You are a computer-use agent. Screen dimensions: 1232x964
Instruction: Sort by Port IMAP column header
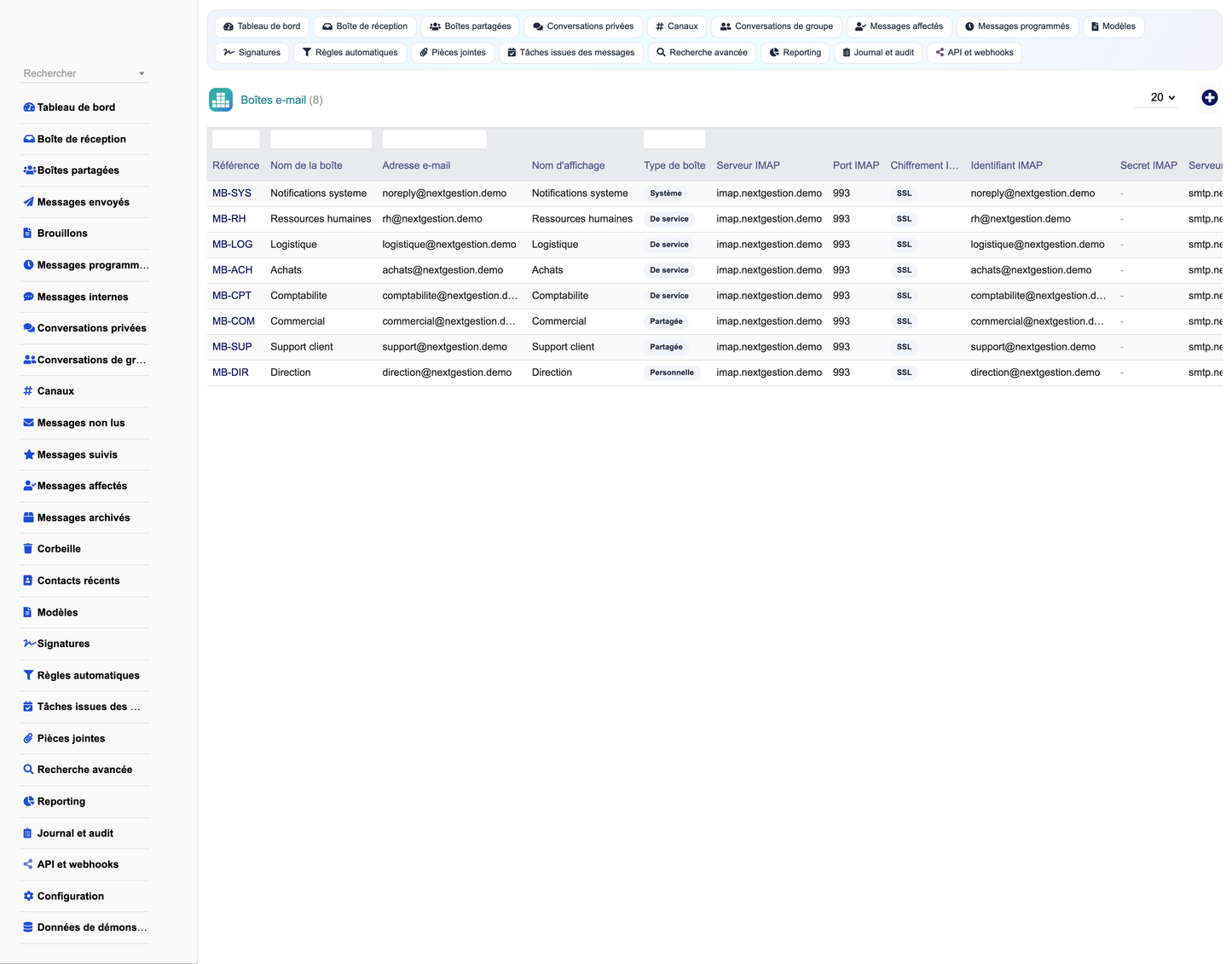tap(856, 165)
